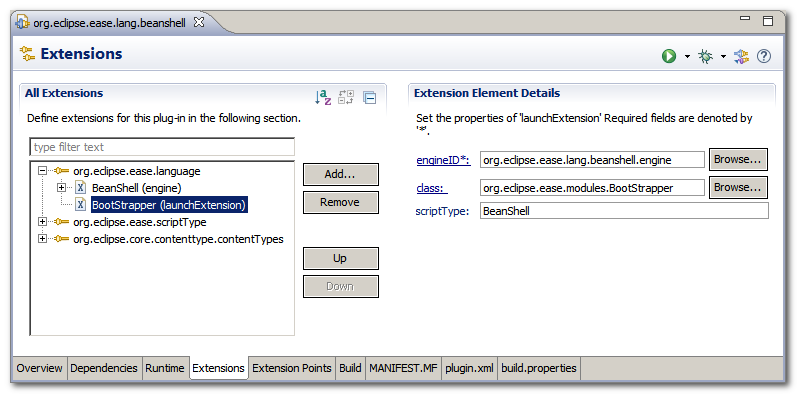Click the plug-in icon on the editor tab
The height and width of the screenshot is (394, 797).
pyautogui.click(x=23, y=23)
